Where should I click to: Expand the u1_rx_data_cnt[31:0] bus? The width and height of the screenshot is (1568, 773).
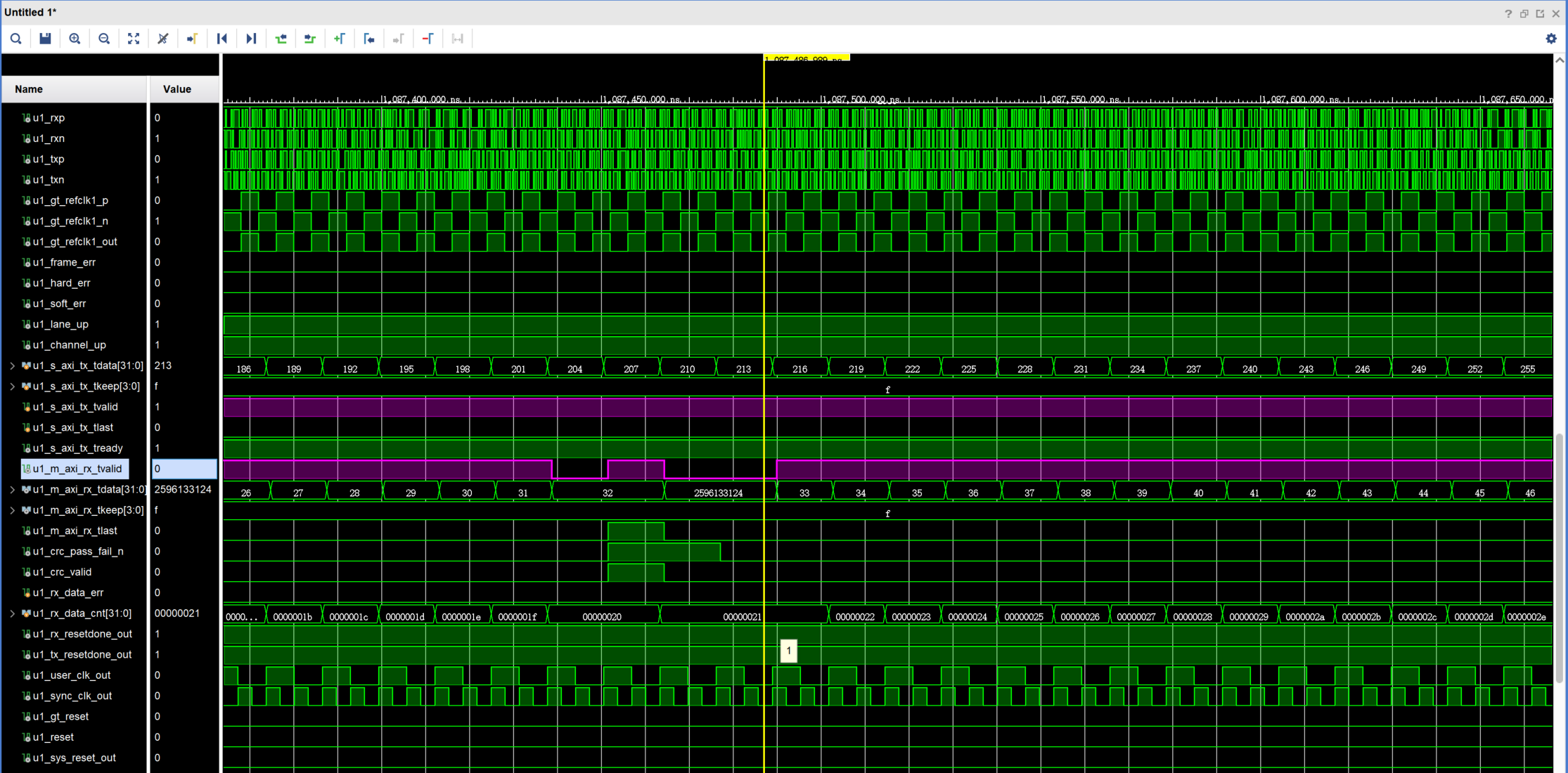[x=12, y=613]
